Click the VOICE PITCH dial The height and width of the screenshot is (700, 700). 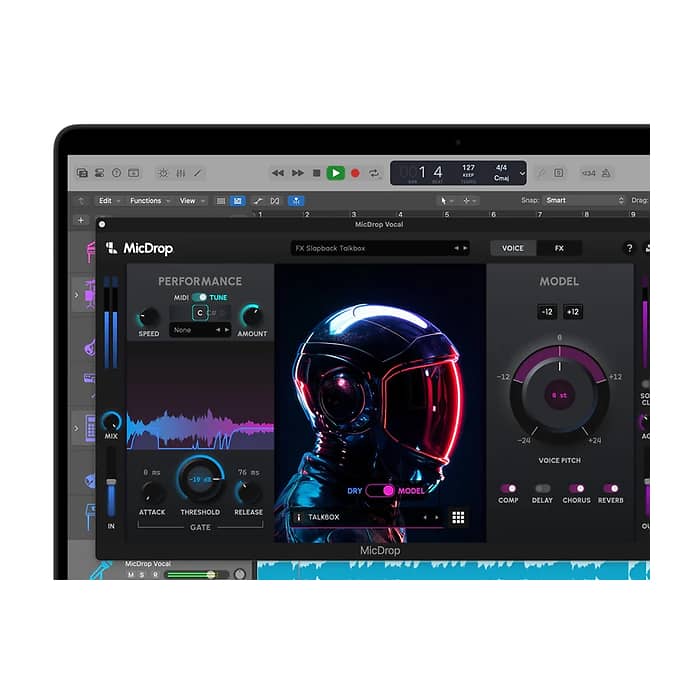(559, 395)
